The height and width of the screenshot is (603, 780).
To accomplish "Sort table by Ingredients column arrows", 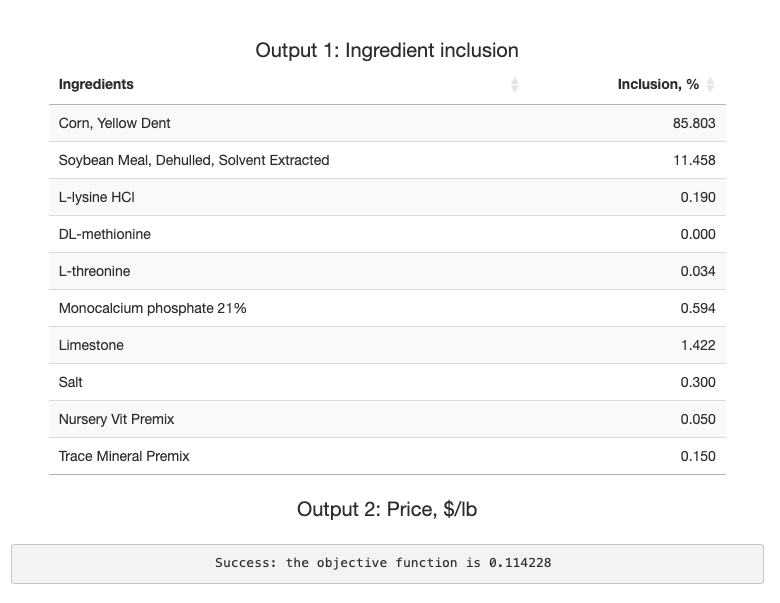I will coord(514,85).
